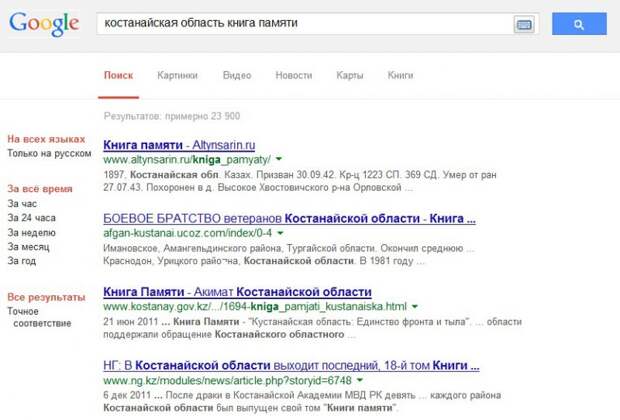Click the Google logo
This screenshot has width=620, height=420.
[44, 24]
